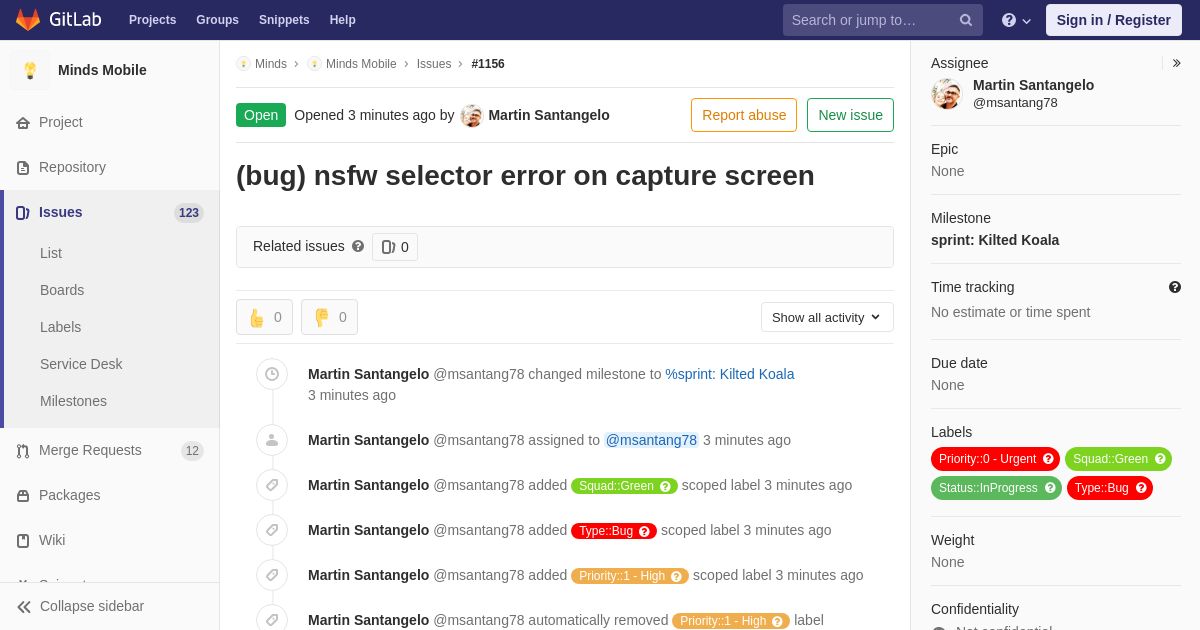Viewport: 1200px width, 630px height.
Task: Click the highlighted @msantang78 mention link
Action: (x=651, y=440)
